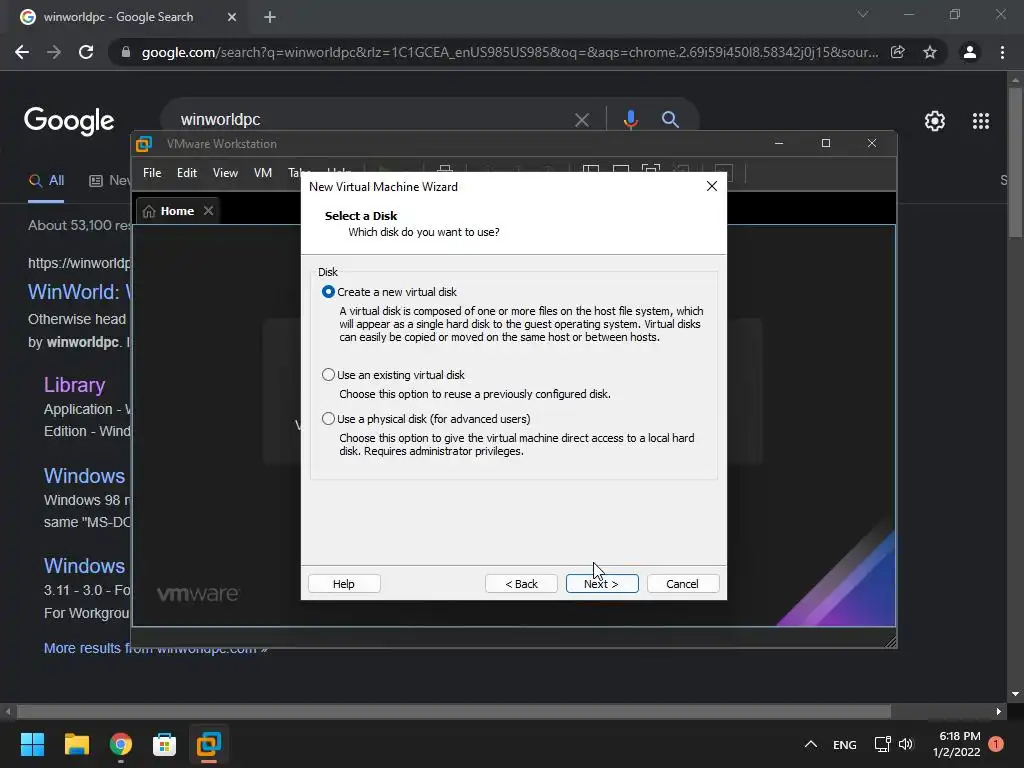Go back in Chrome
1024x768 pixels.
[22, 52]
